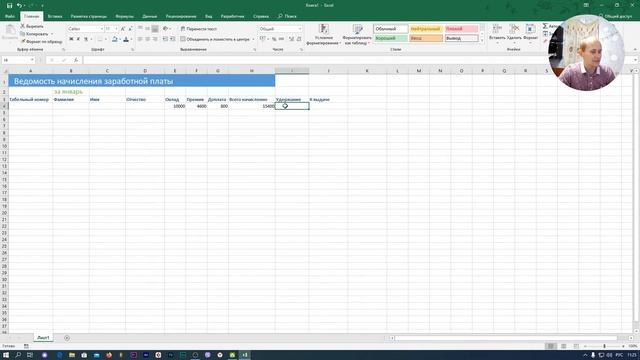Select the Лист1 sheet tab
Viewport: 640px width, 360px height.
point(43,338)
